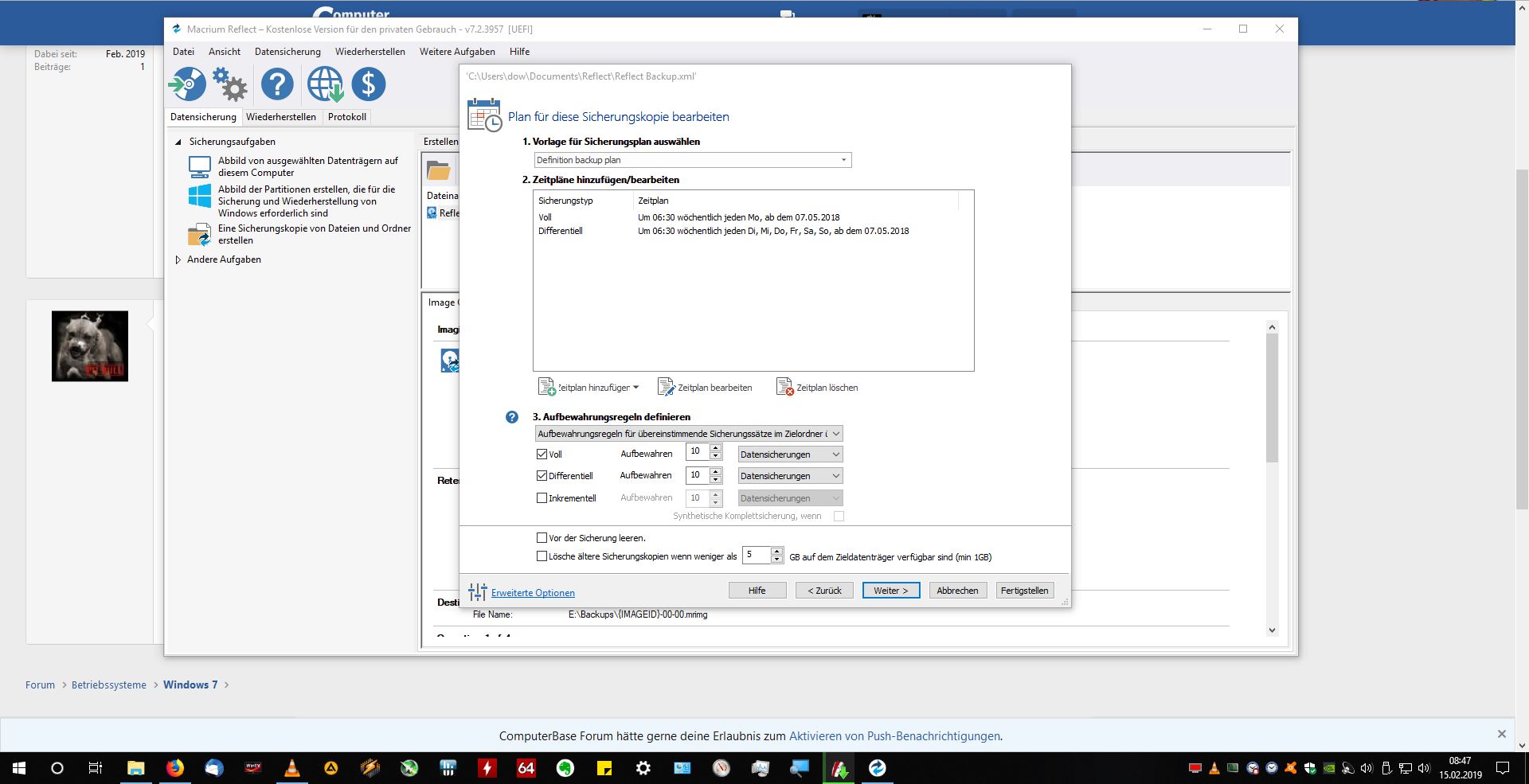The image size is (1529, 784).
Task: Click the Zeitplan löschen icon
Action: (784, 387)
